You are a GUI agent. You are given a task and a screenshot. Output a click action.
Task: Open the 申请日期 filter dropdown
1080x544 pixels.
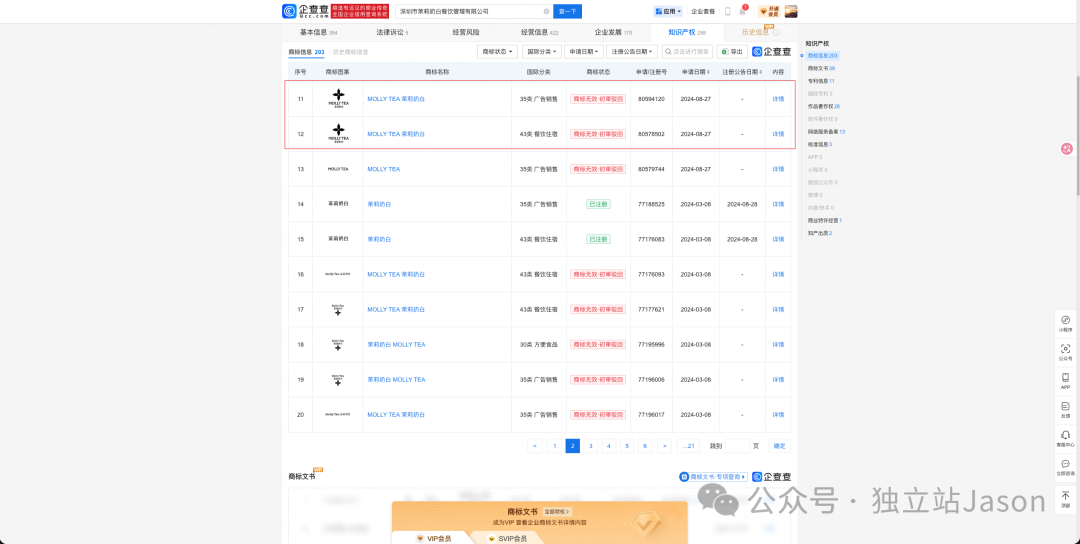tap(584, 52)
